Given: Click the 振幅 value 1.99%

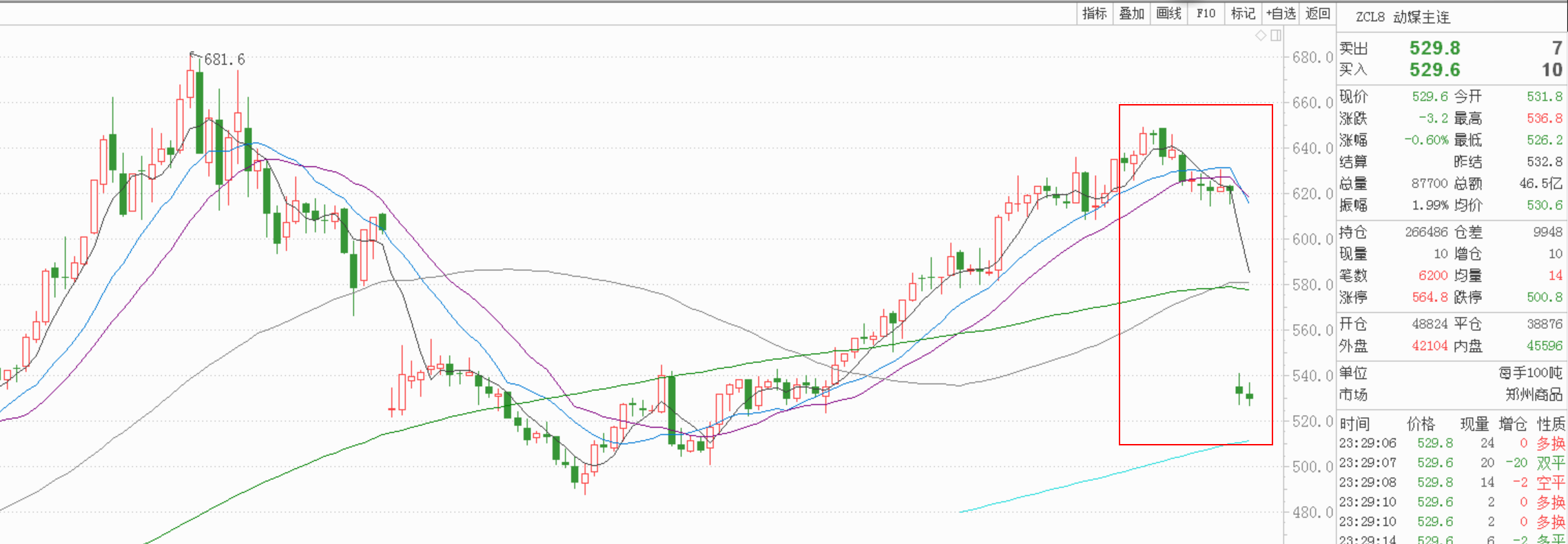Looking at the screenshot, I should pyautogui.click(x=1430, y=205).
